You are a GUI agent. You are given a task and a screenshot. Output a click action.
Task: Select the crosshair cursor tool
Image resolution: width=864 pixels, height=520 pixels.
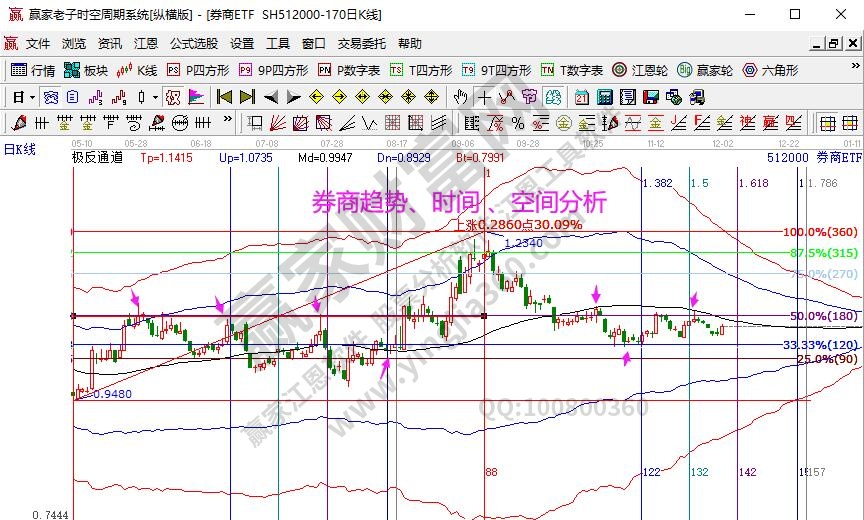485,97
